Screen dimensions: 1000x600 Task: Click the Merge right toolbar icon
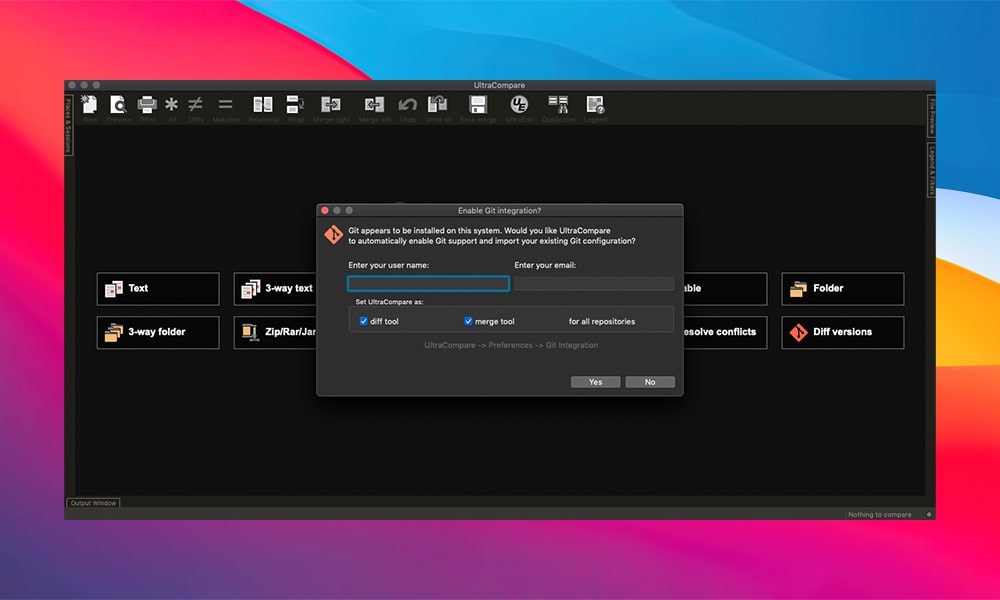coord(330,105)
